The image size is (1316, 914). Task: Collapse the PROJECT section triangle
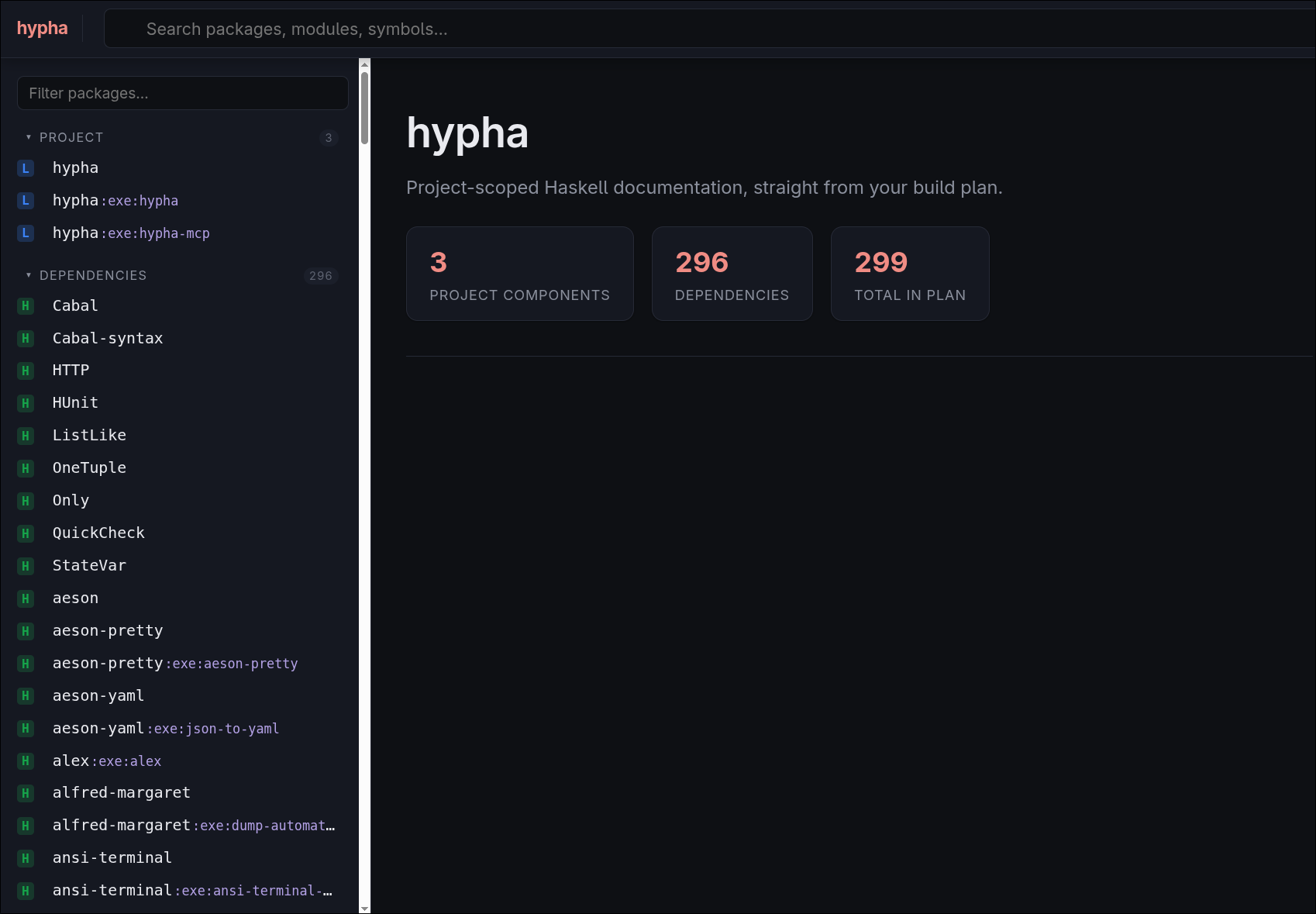tap(29, 137)
